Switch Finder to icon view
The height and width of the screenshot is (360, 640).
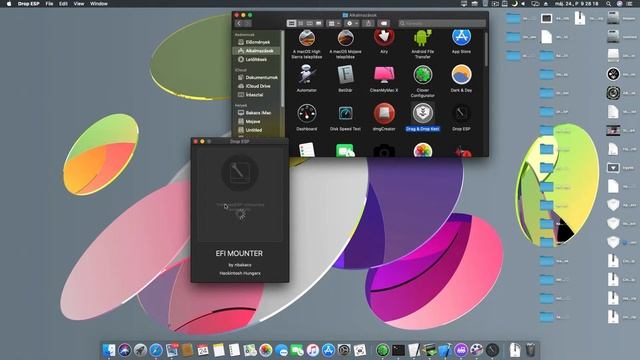[x=291, y=24]
